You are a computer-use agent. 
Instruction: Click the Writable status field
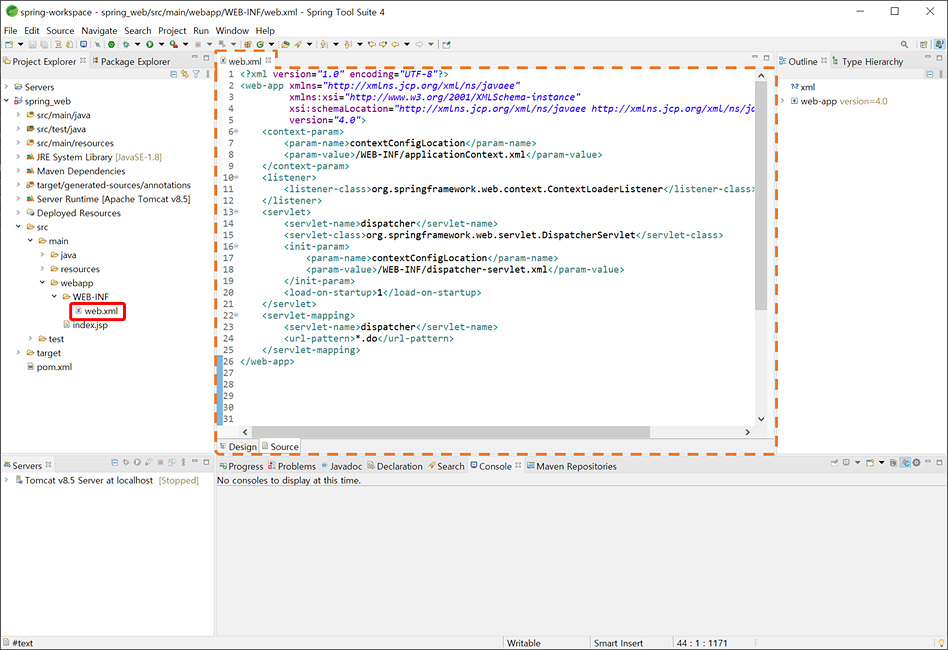point(524,643)
